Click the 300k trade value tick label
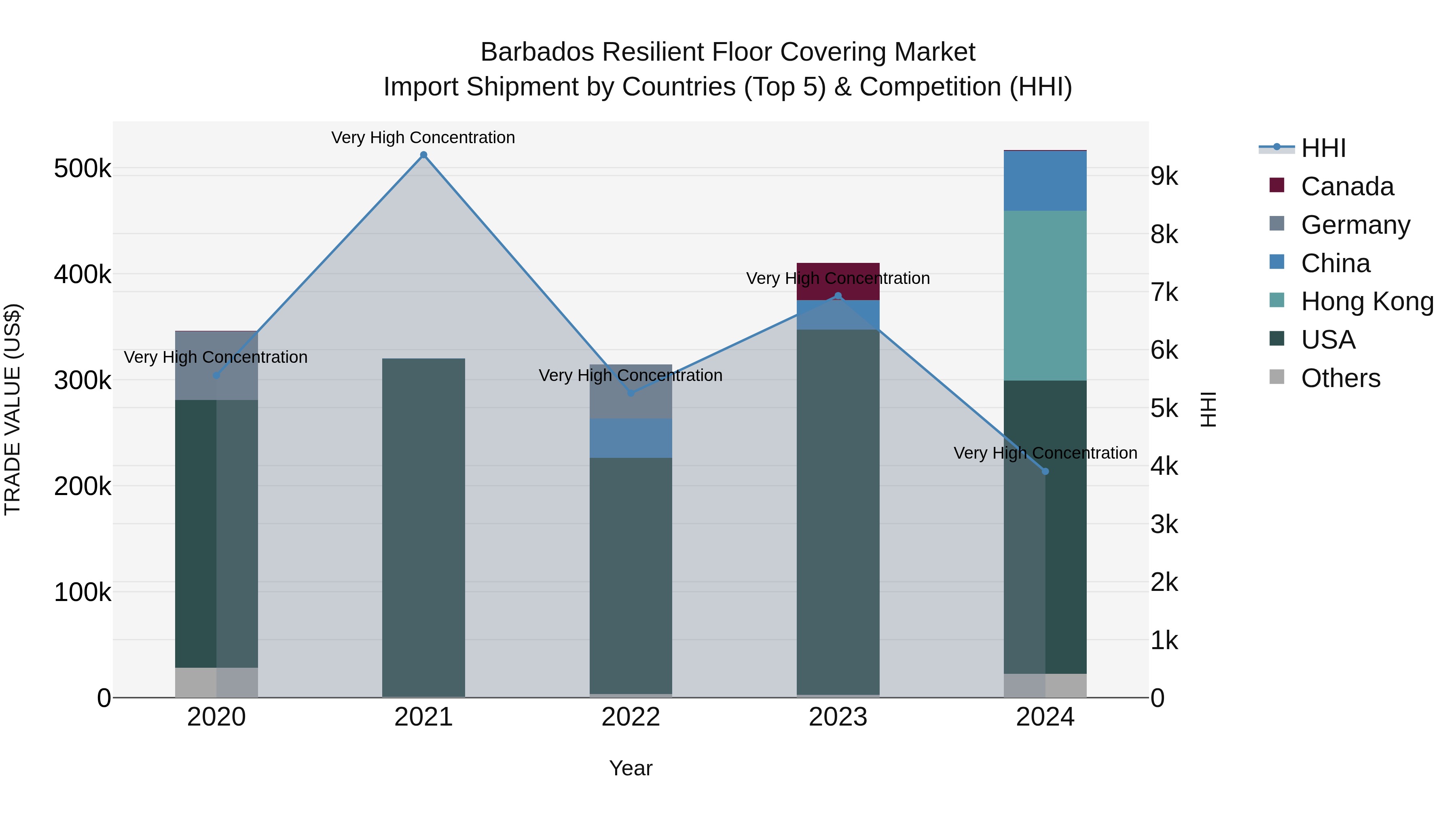 click(x=83, y=381)
